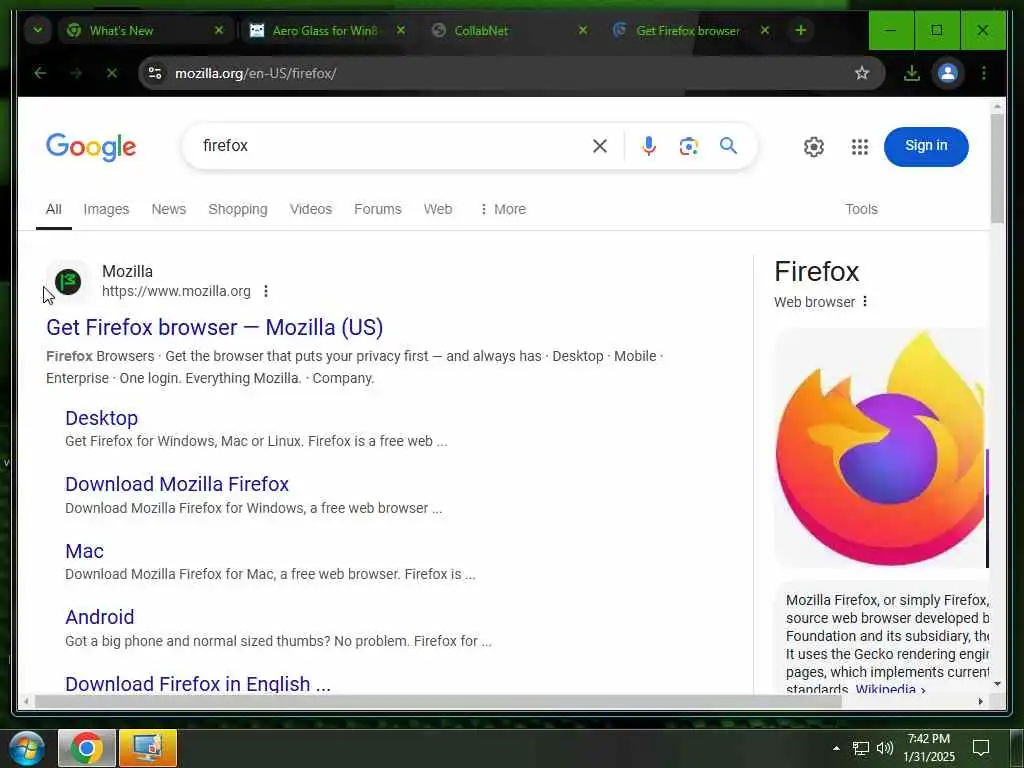Open the search Tools option
This screenshot has height=768, width=1024.
tap(861, 209)
